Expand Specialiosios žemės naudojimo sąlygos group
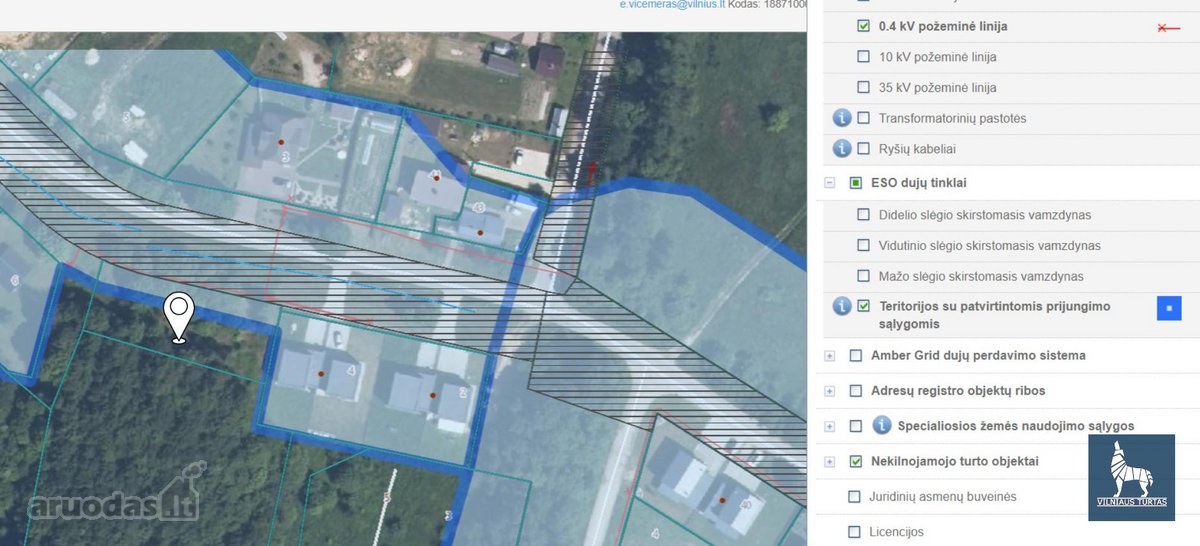The image size is (1200, 546). (x=829, y=426)
